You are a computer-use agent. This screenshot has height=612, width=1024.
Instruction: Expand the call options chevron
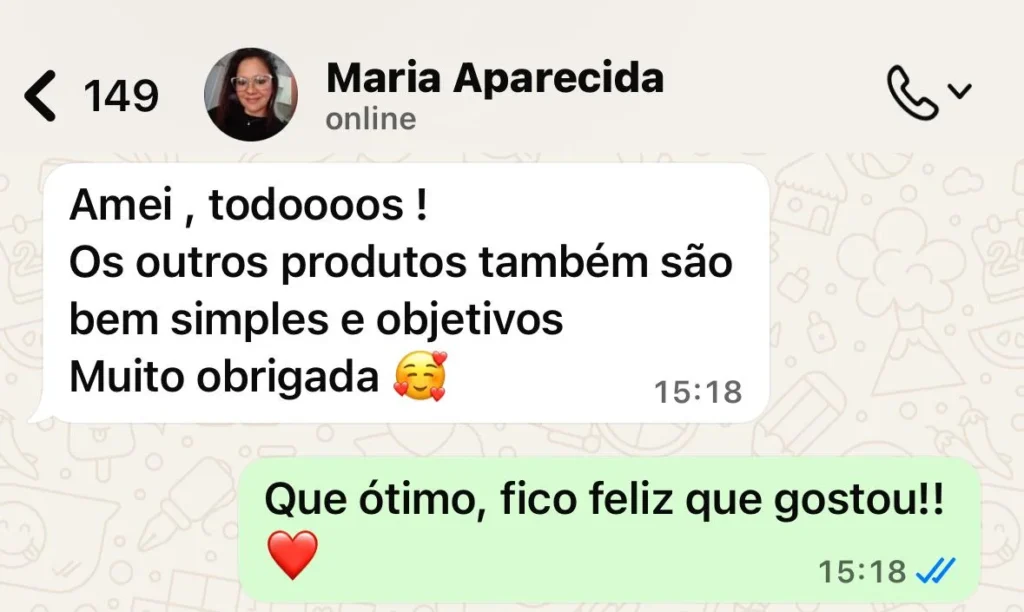point(959,91)
